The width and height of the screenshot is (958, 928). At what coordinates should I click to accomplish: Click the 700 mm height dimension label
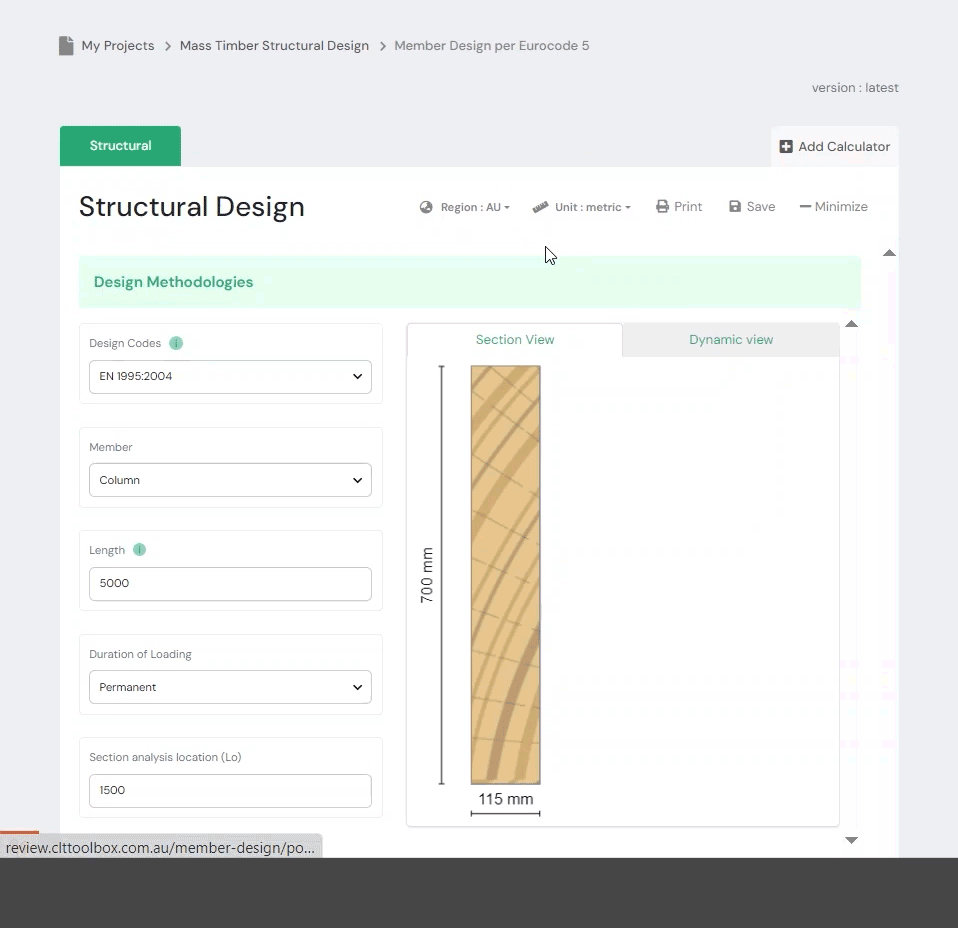426,575
